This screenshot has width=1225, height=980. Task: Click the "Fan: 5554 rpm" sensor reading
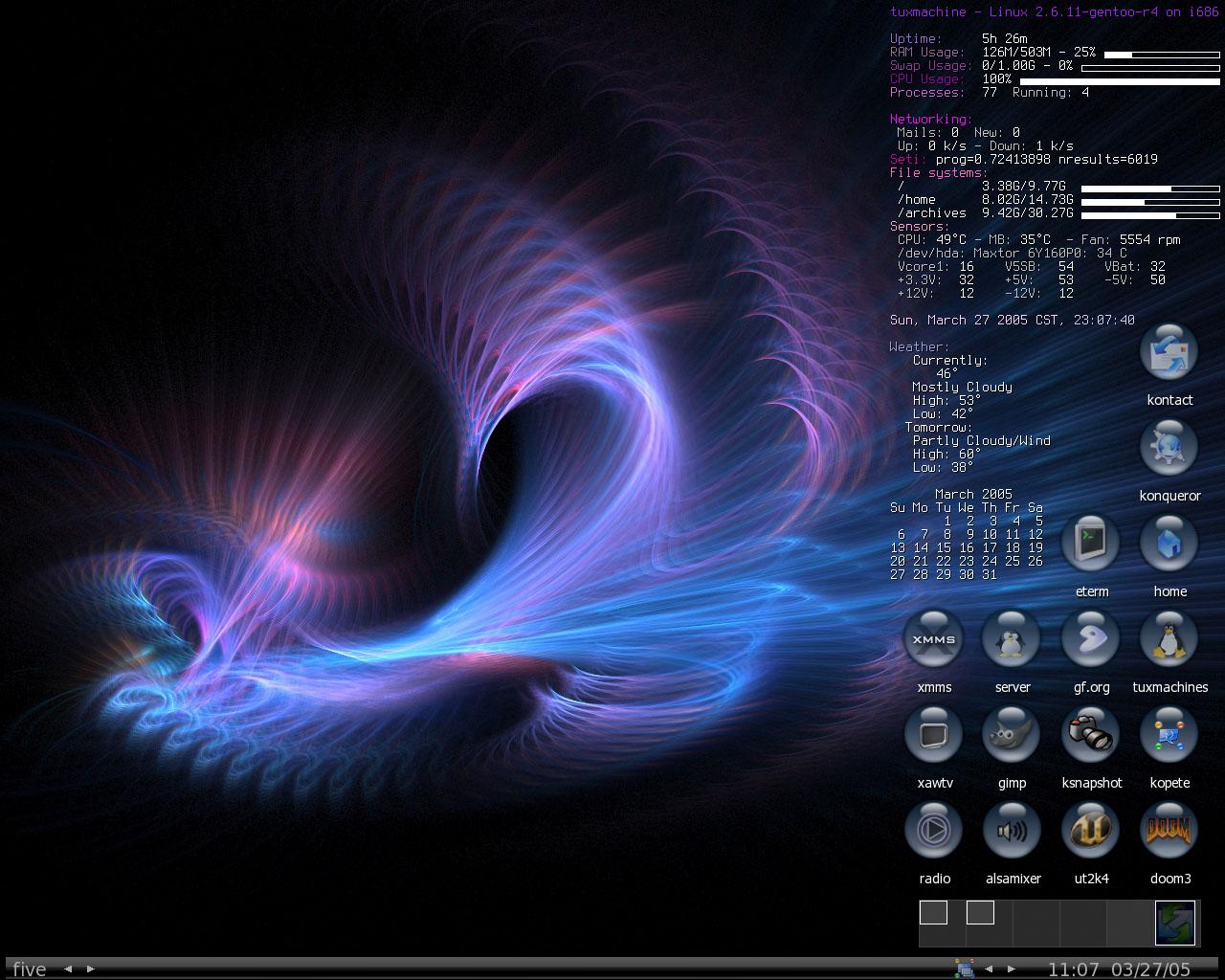[x=1130, y=240]
